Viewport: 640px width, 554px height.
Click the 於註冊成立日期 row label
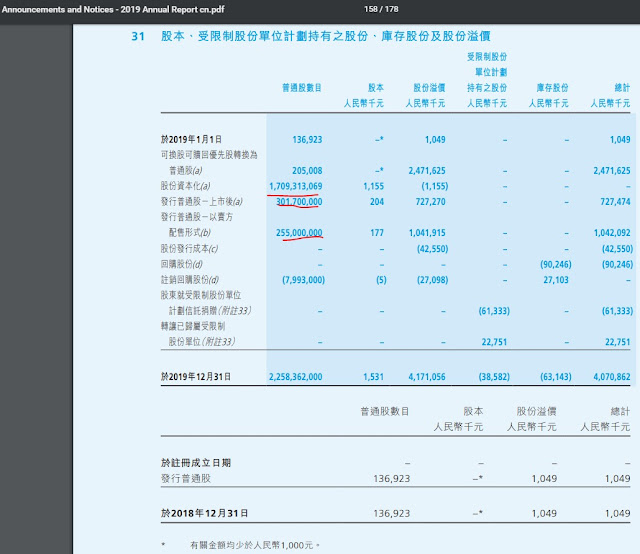click(196, 463)
